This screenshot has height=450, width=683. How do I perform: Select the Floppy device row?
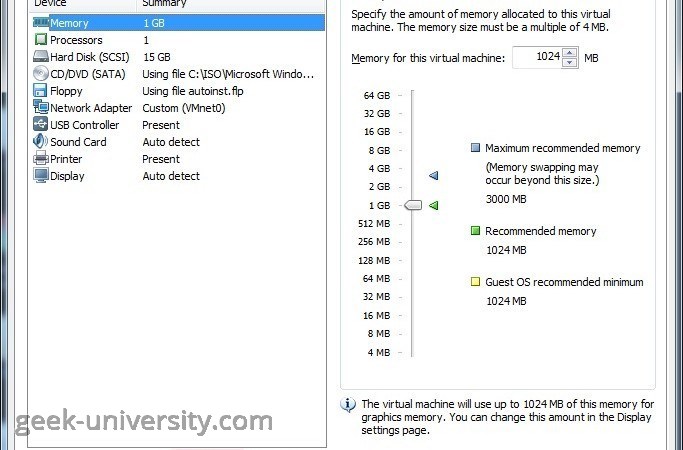(178, 91)
